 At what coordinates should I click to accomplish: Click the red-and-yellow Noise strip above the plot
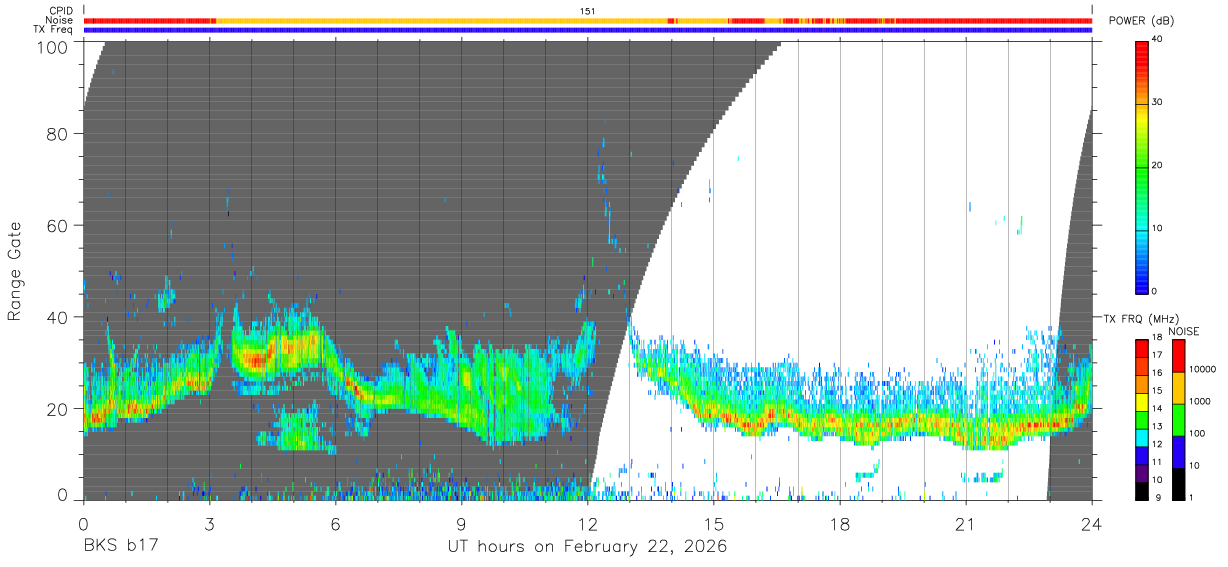click(x=588, y=20)
